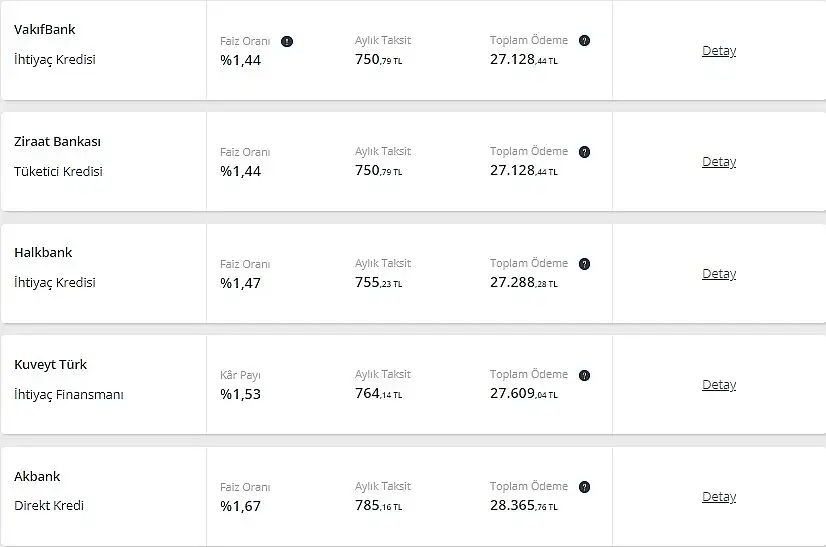
Task: Click the help icon beside Halkbank Toplam Ödeme
Action: pyautogui.click(x=584, y=264)
